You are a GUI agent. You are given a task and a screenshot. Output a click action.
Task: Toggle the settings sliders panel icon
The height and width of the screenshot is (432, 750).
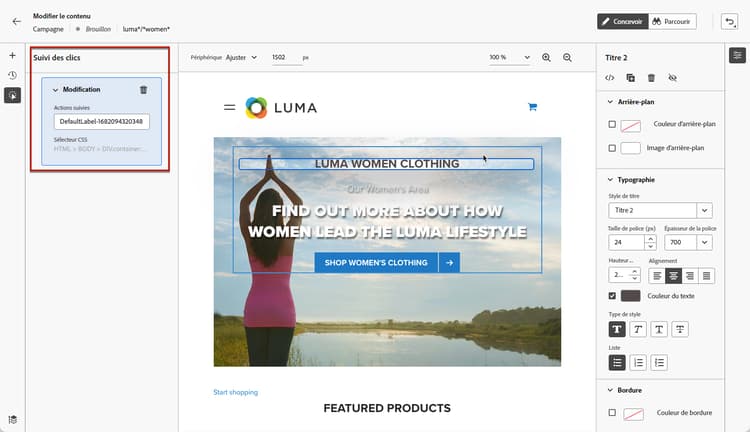[737, 55]
